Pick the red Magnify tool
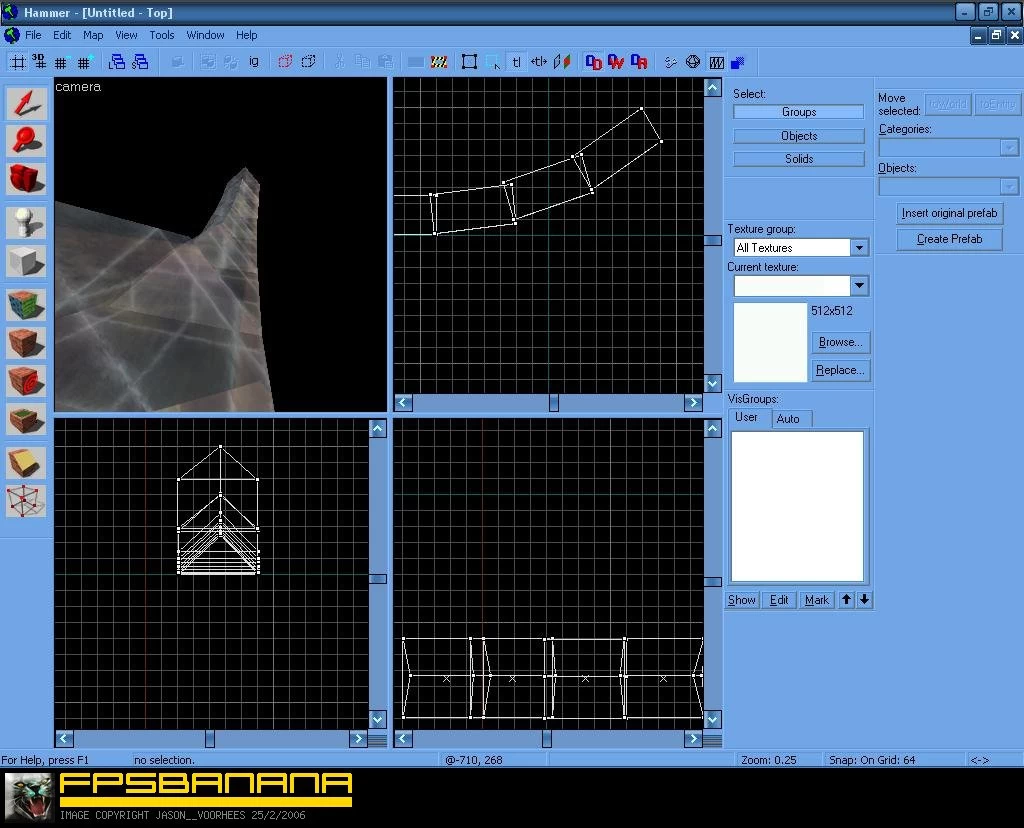1024x828 pixels. point(26,141)
